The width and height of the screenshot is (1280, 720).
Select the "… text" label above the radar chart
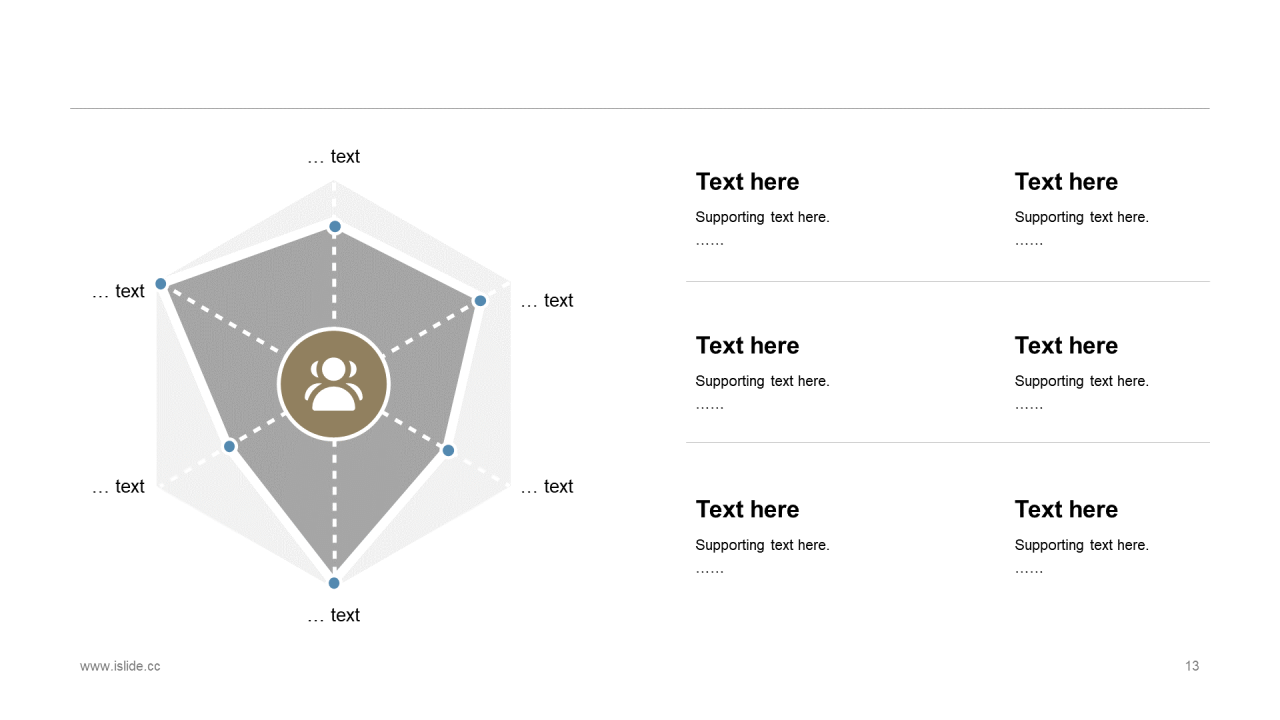click(x=334, y=157)
